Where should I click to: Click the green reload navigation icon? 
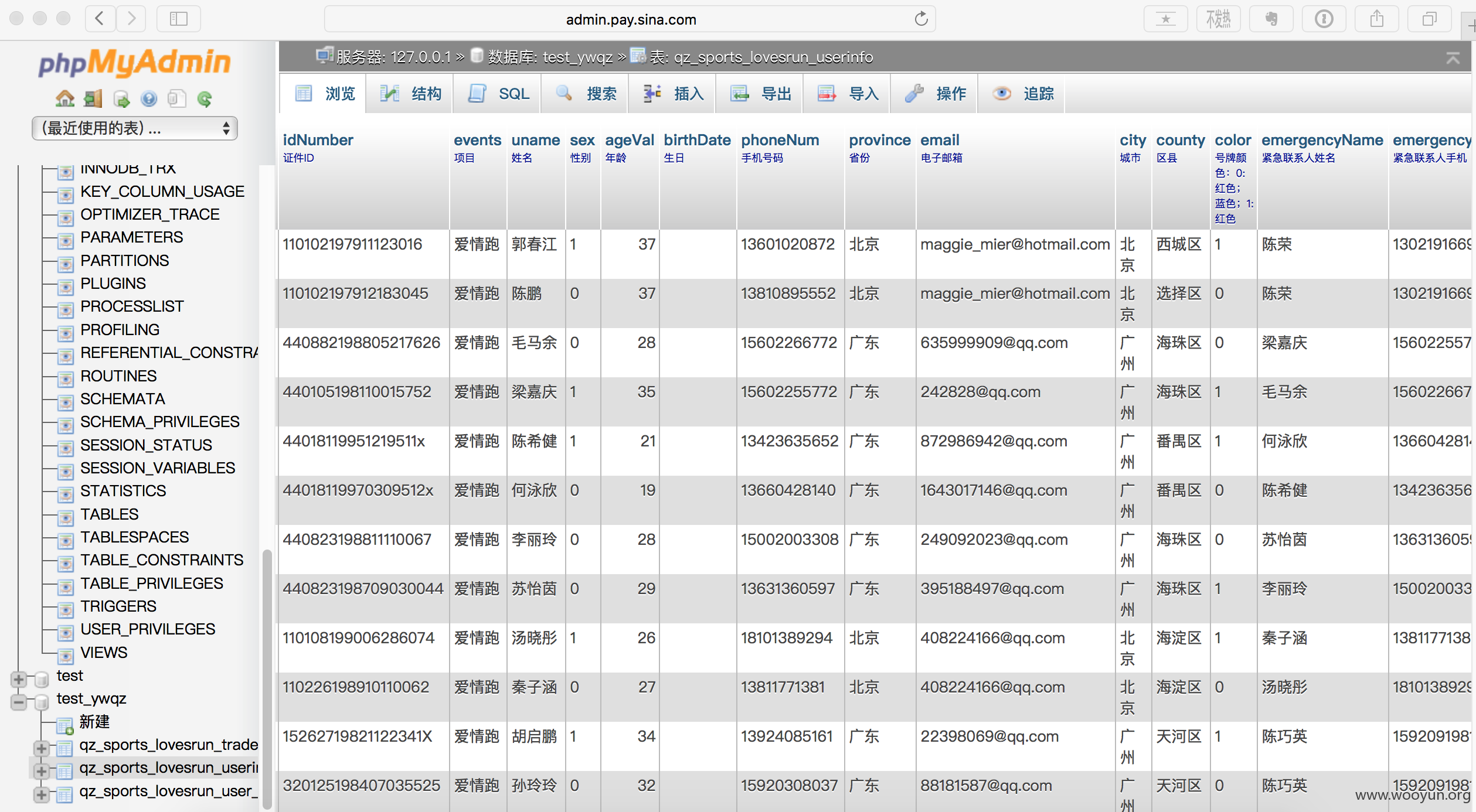[205, 98]
